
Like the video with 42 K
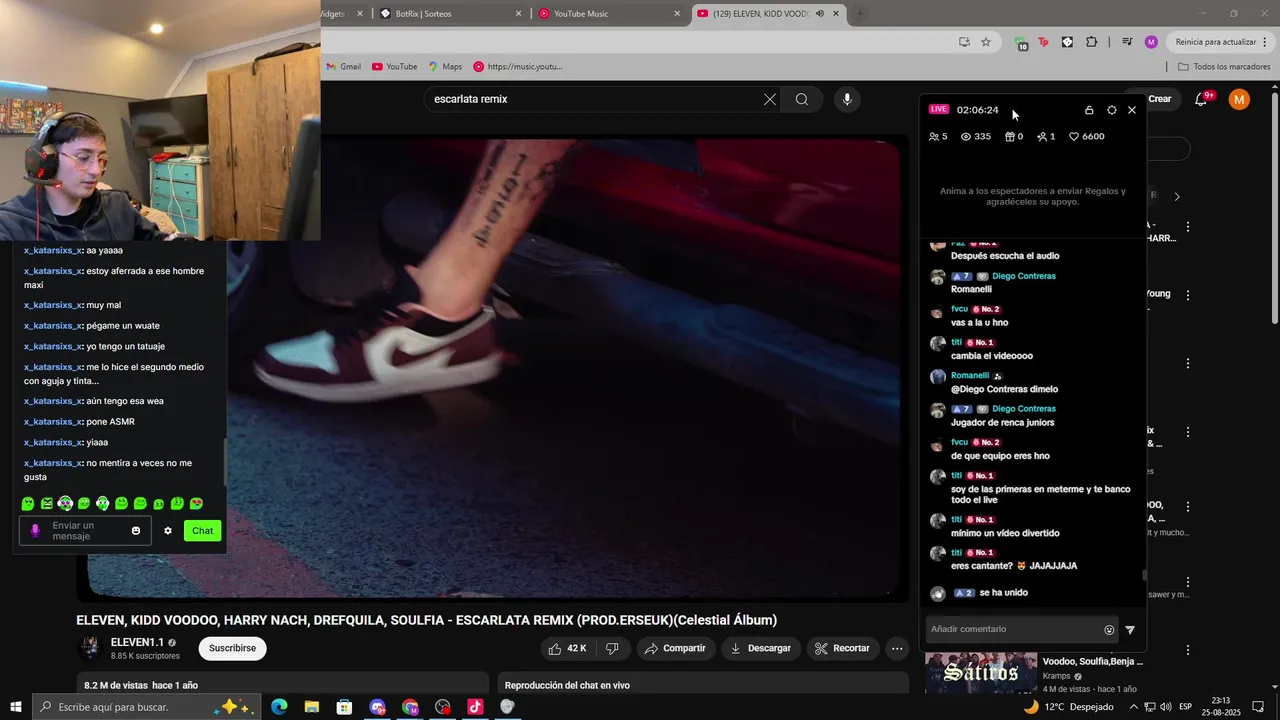coord(567,648)
